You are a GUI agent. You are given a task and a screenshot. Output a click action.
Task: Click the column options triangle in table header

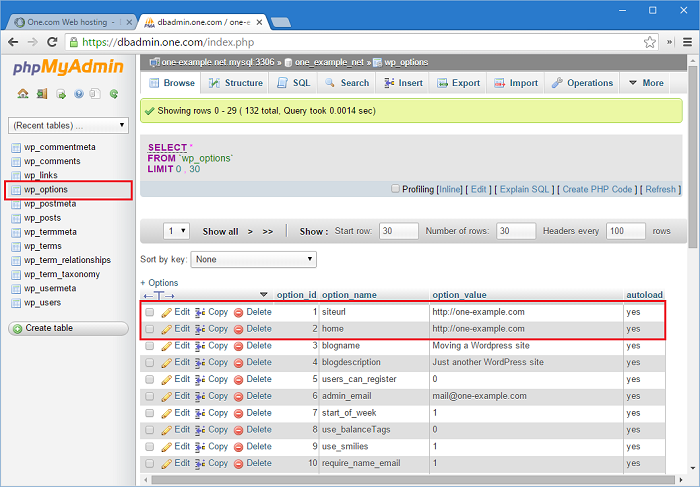(x=263, y=295)
